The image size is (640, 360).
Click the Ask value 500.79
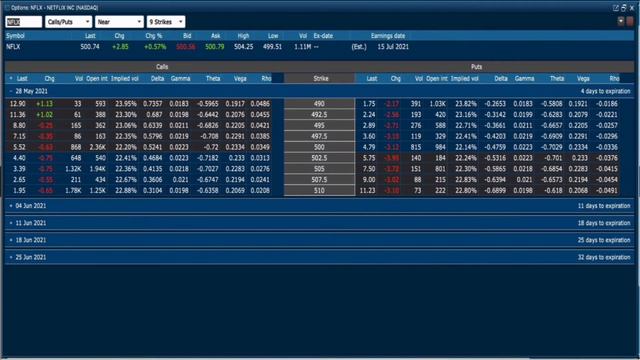pos(215,47)
